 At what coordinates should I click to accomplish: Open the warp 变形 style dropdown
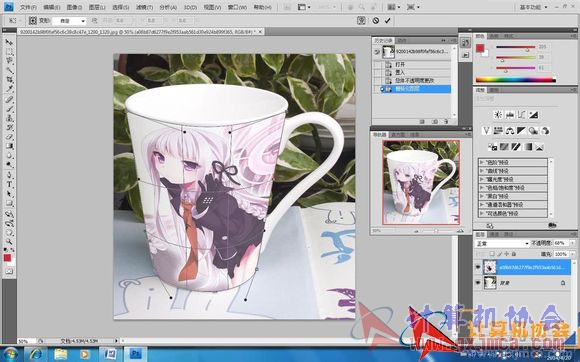[69, 21]
